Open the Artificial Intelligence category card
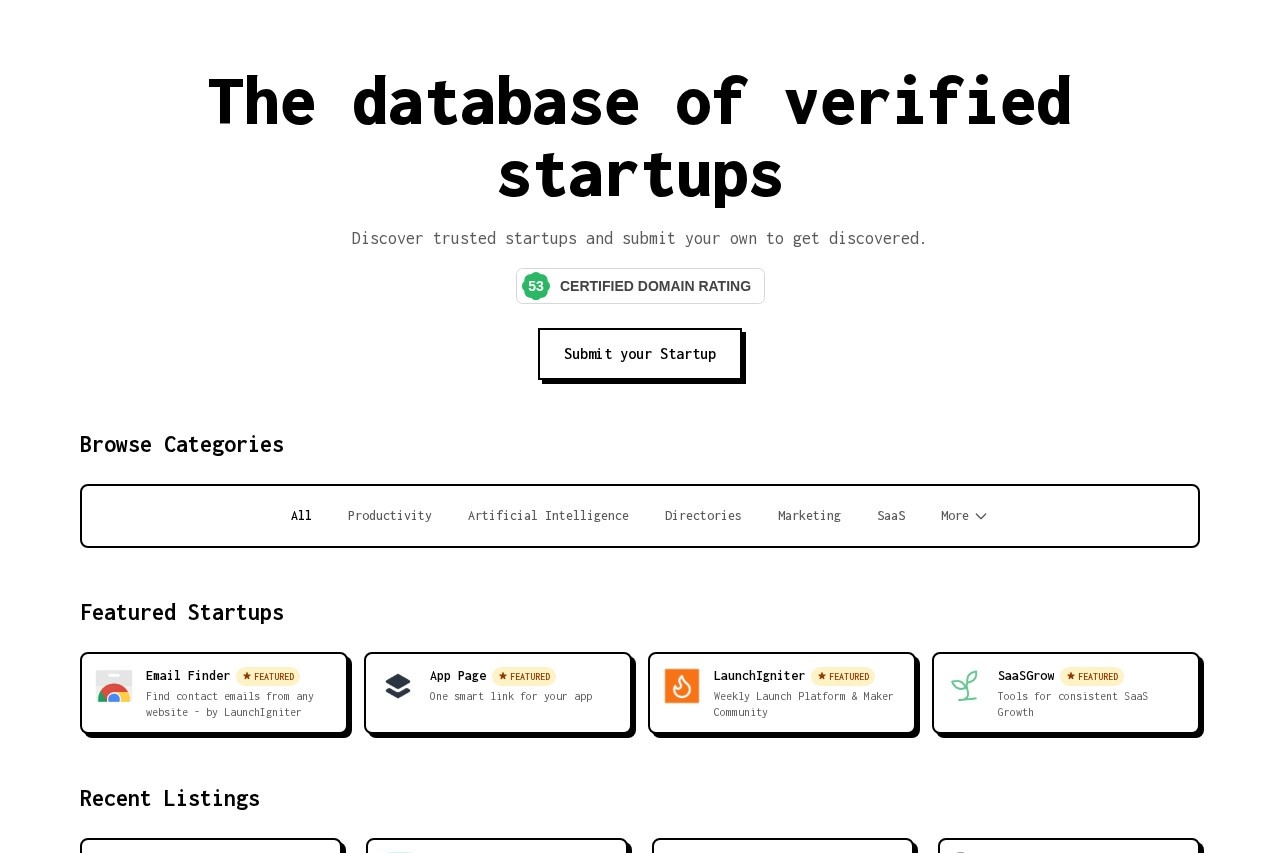 [548, 515]
